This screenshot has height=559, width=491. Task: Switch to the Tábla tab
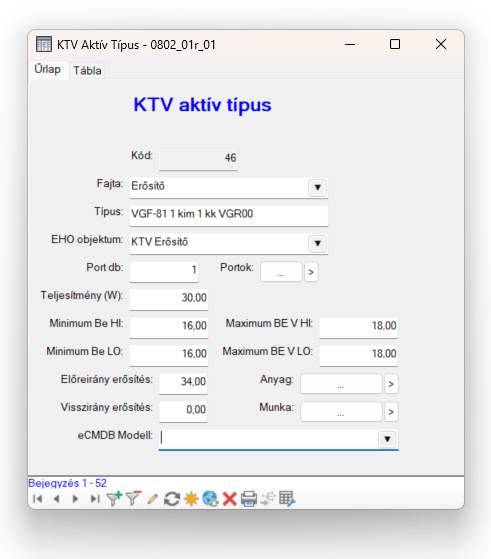(x=87, y=70)
